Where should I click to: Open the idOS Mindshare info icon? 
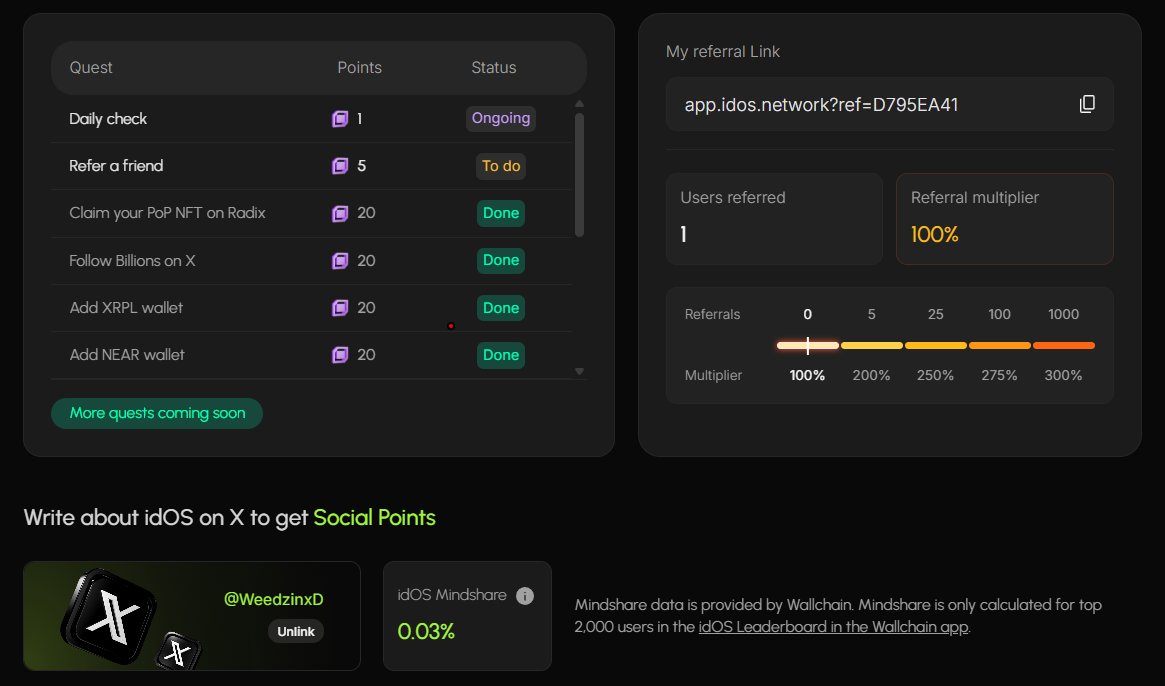(x=525, y=596)
